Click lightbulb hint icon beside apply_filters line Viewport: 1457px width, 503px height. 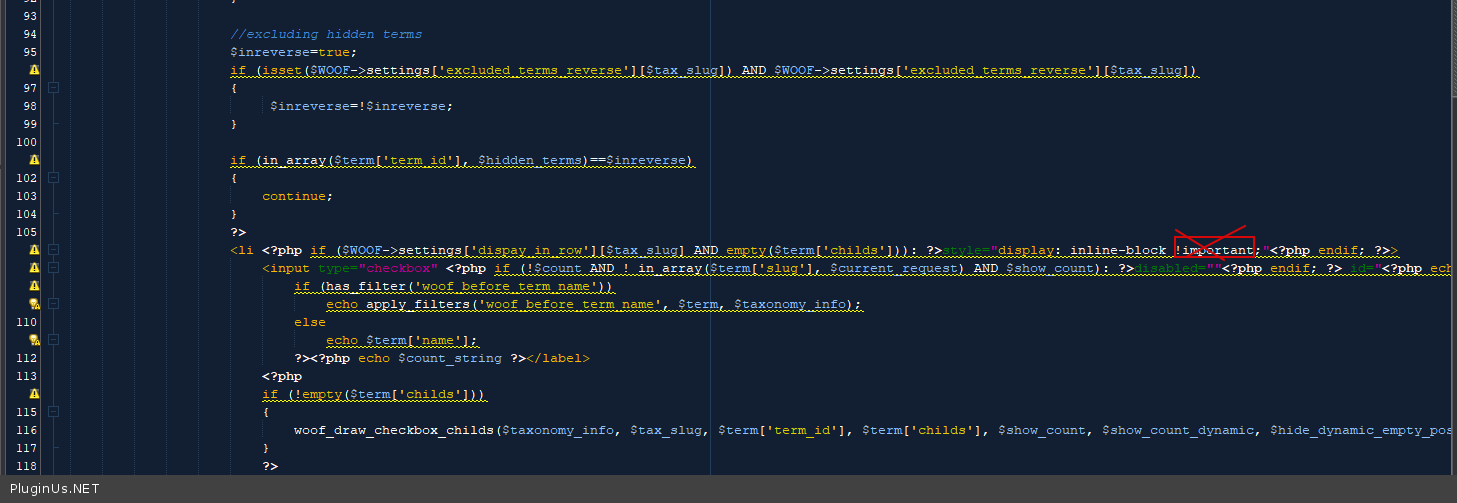pos(34,304)
